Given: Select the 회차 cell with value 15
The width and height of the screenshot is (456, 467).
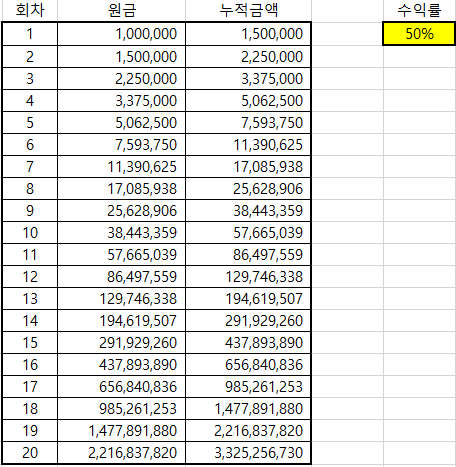Looking at the screenshot, I should (x=30, y=343).
